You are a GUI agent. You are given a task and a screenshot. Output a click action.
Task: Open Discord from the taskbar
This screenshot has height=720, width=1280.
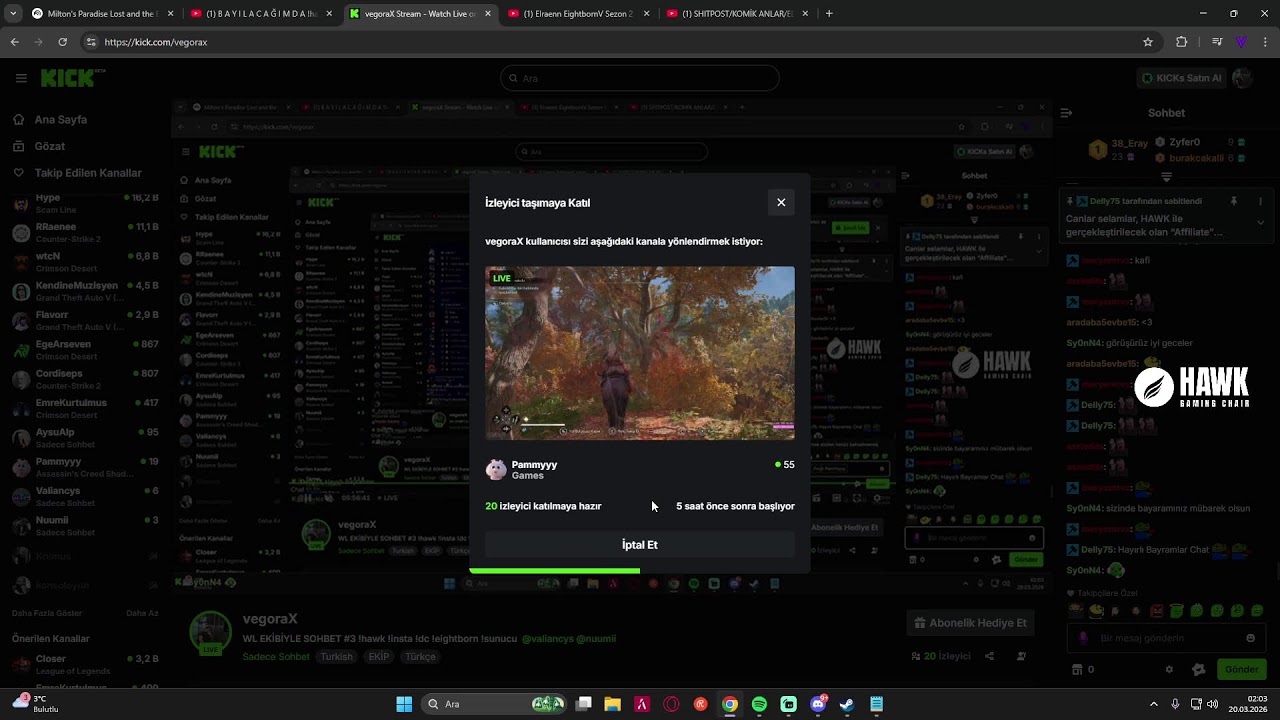[818, 704]
